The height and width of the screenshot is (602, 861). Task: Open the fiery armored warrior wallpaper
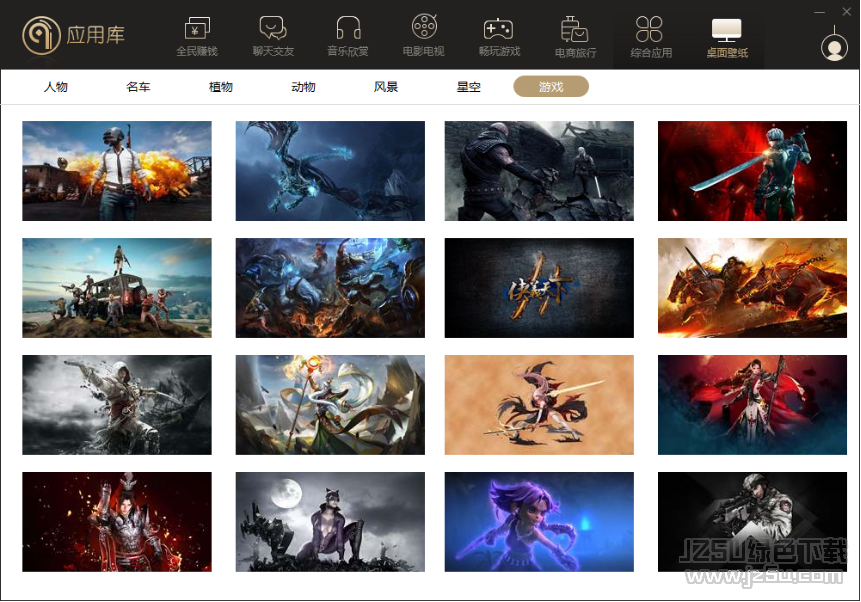click(x=117, y=522)
